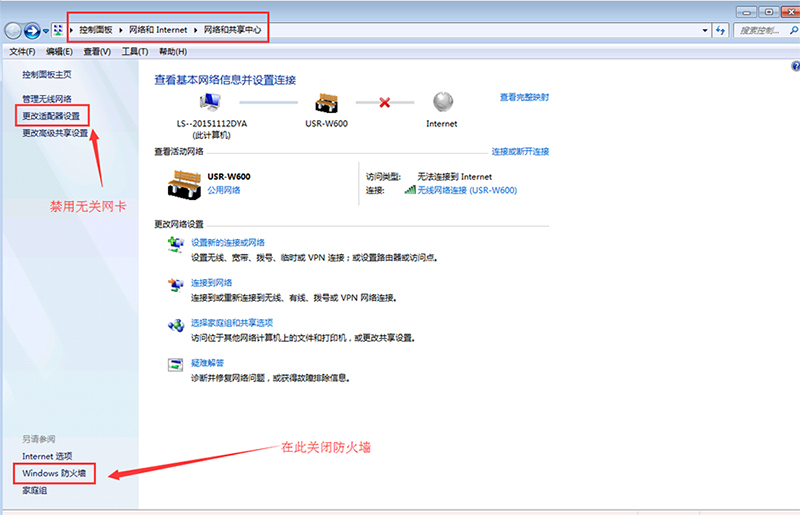
Task: Click the 疑难解答 troubleshooter icon
Action: 176,365
